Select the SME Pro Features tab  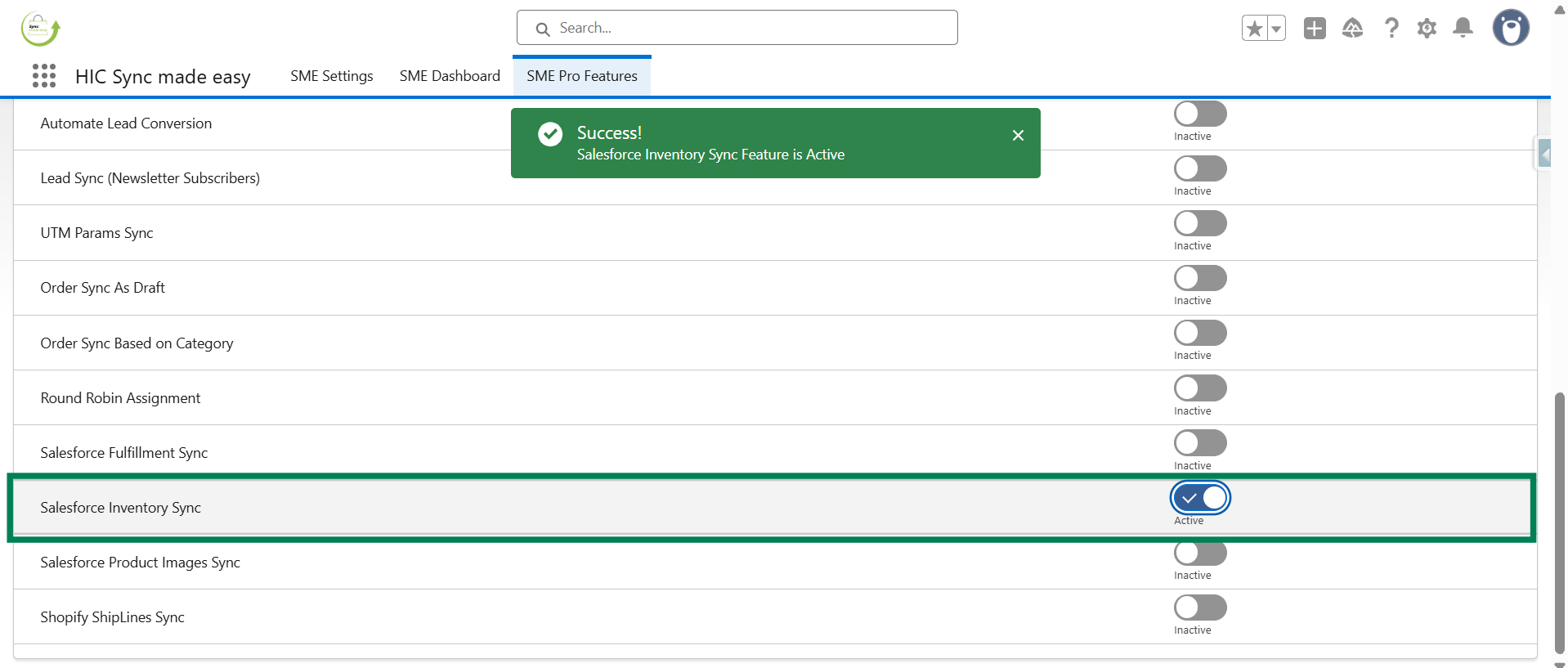pyautogui.click(x=581, y=76)
